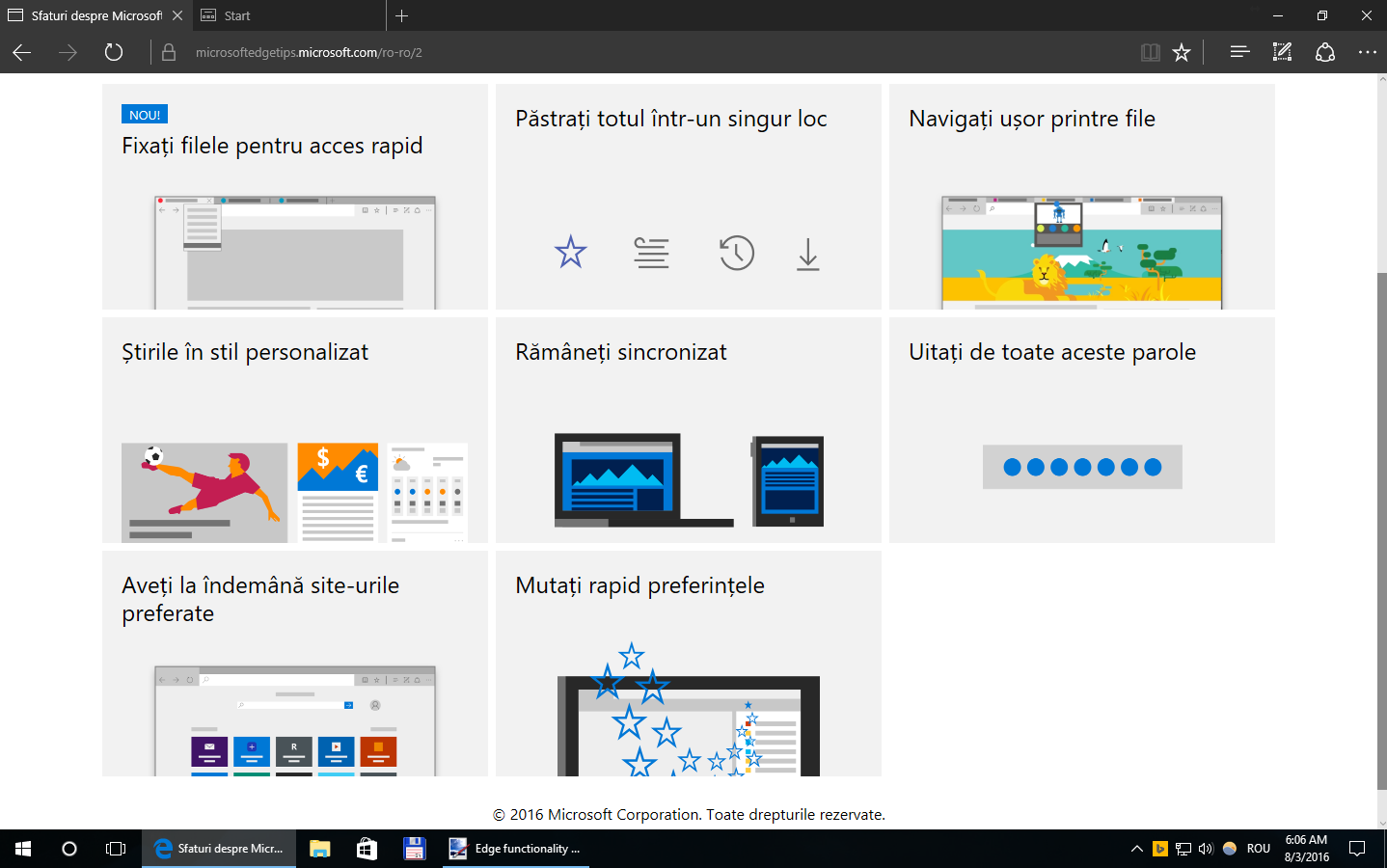1387x868 pixels.
Task: Switch to Edge Sfaturi despre Micr... taskbar button
Action: 219,849
